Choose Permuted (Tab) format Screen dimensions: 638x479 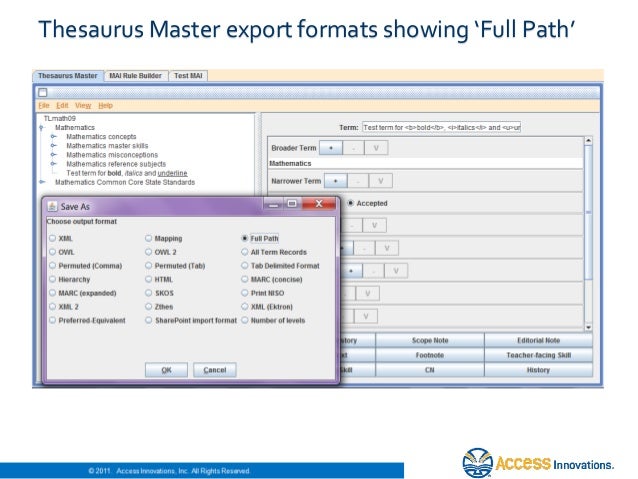[x=149, y=265]
